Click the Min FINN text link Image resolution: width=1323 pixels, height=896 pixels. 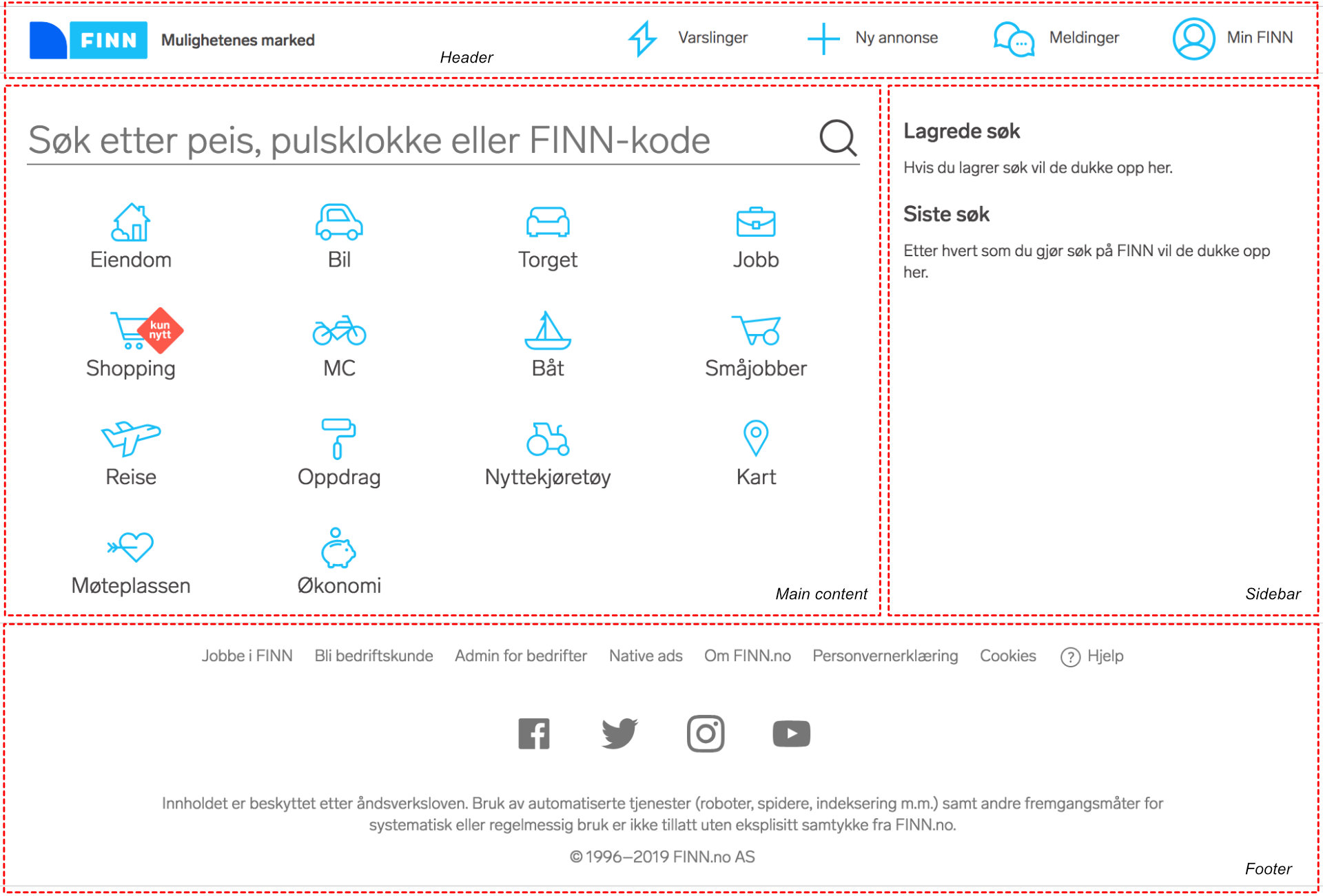pos(1260,38)
